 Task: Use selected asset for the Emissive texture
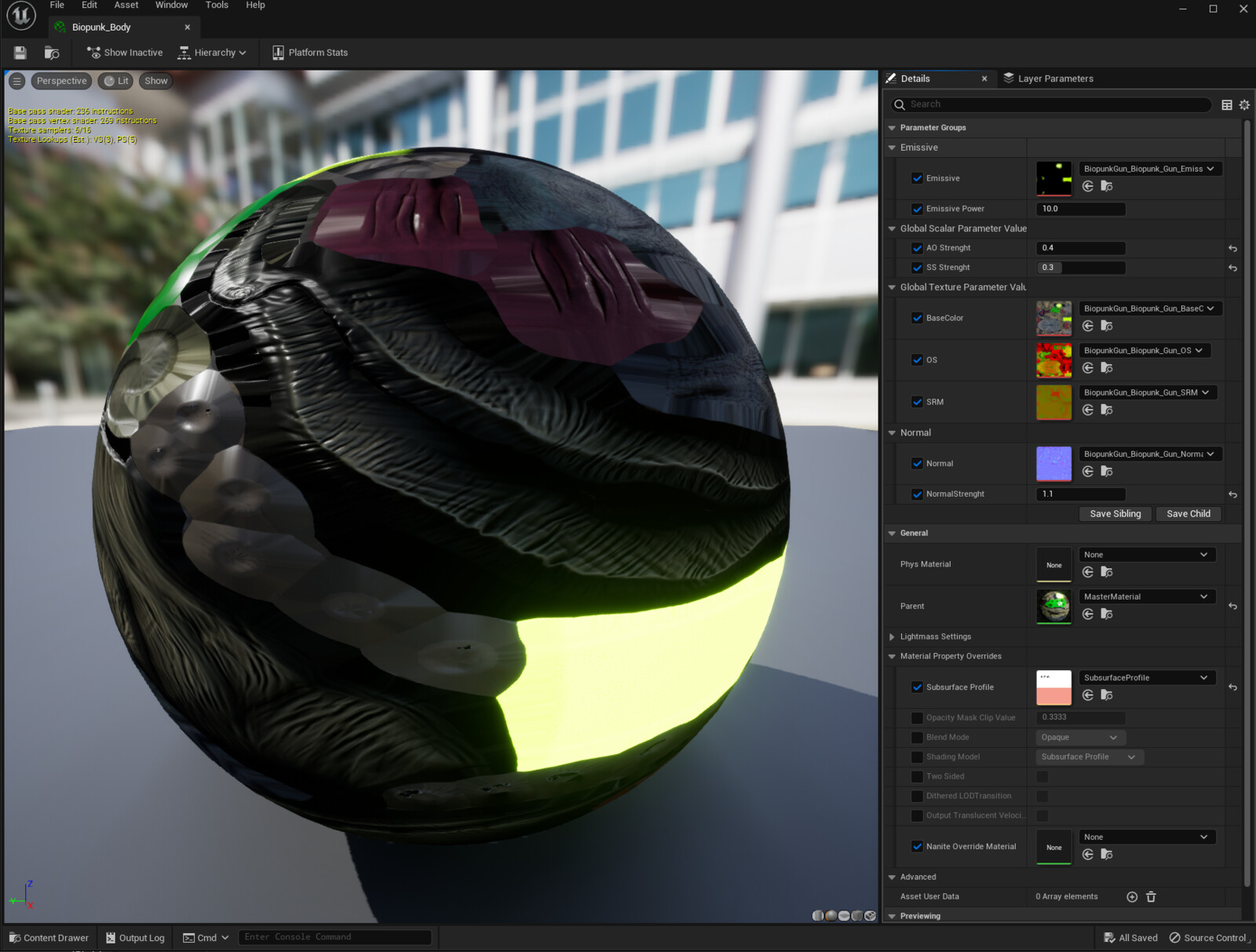click(x=1088, y=187)
